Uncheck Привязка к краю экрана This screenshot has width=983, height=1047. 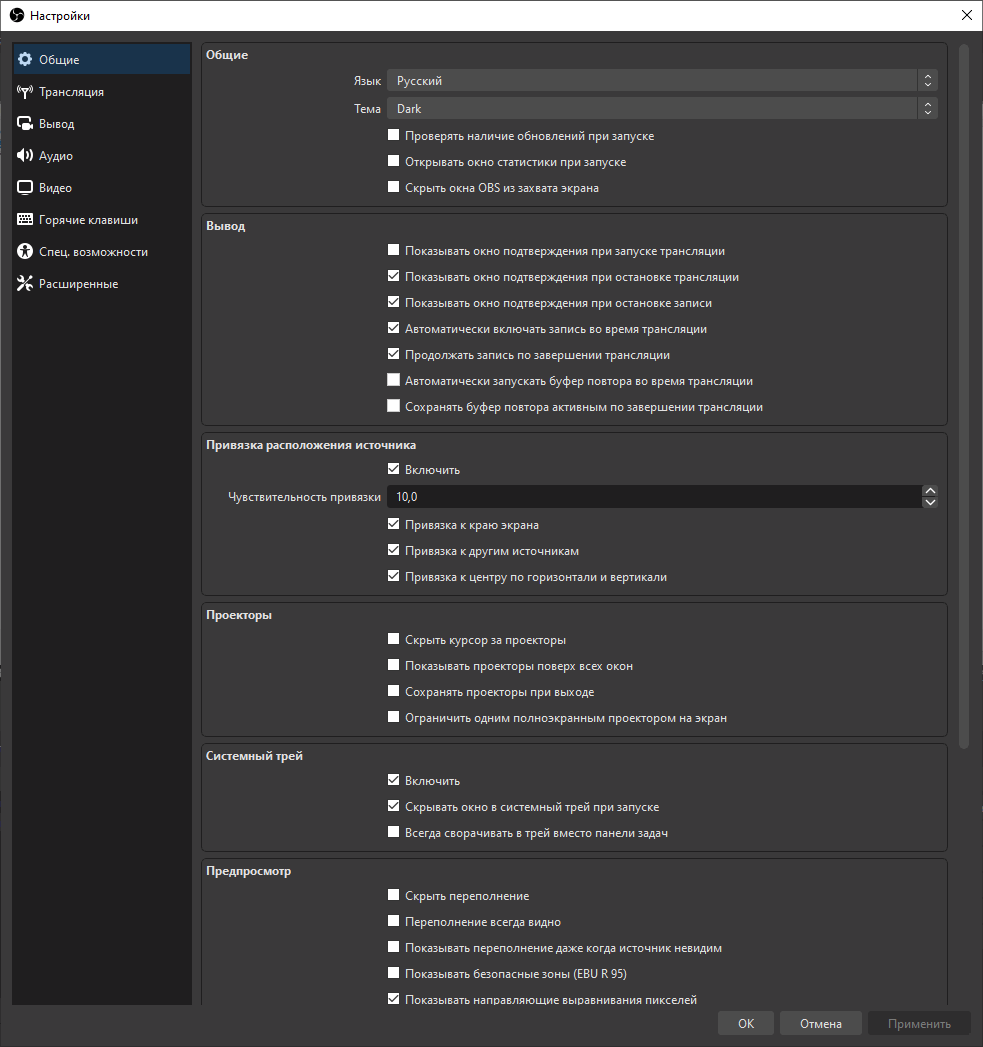click(393, 524)
